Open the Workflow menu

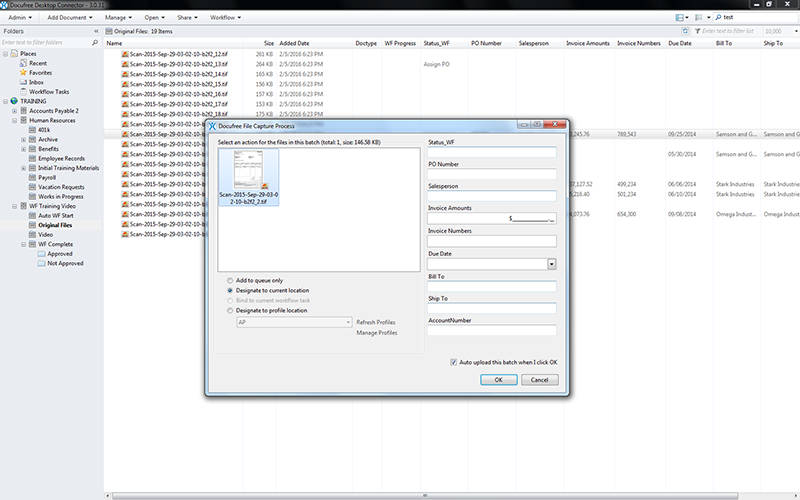click(225, 17)
